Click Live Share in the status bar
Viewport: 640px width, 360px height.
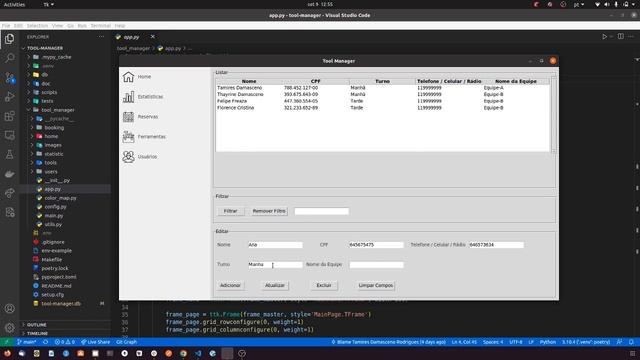pos(96,342)
